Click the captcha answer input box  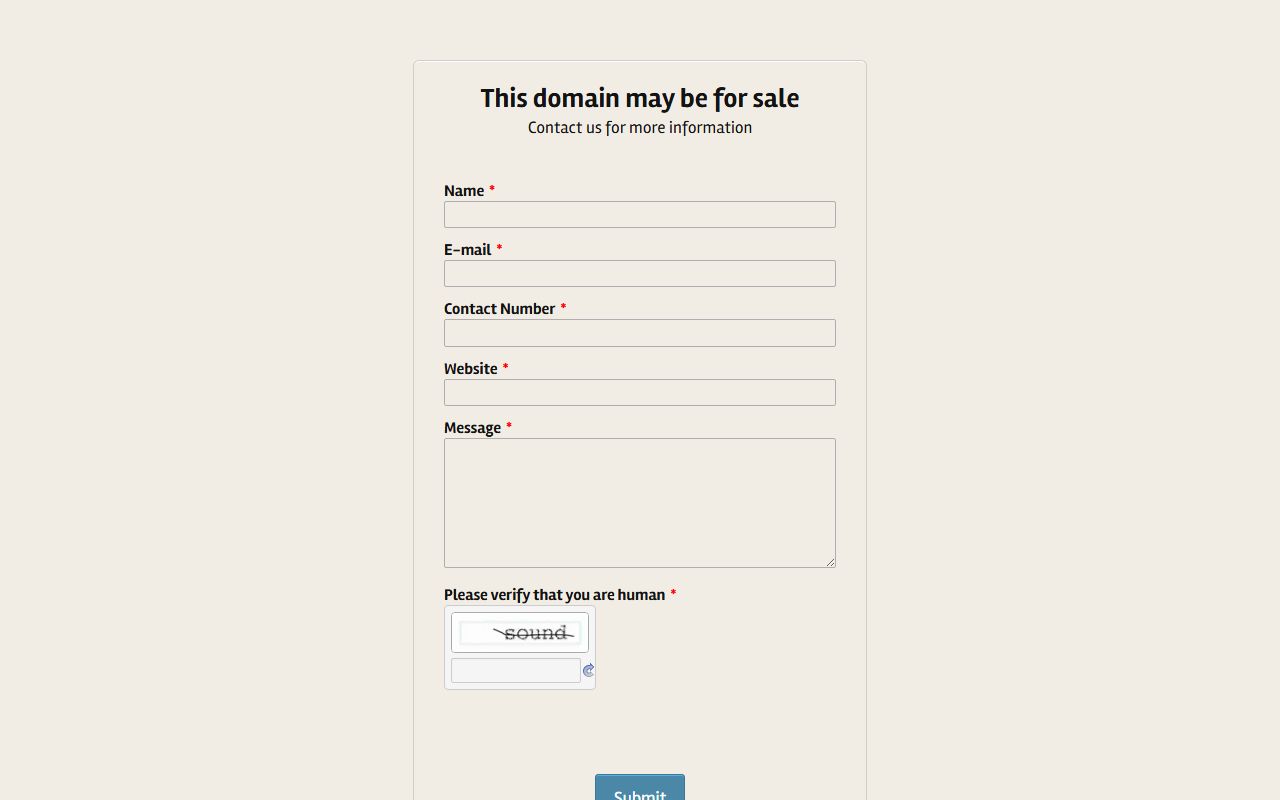click(515, 670)
